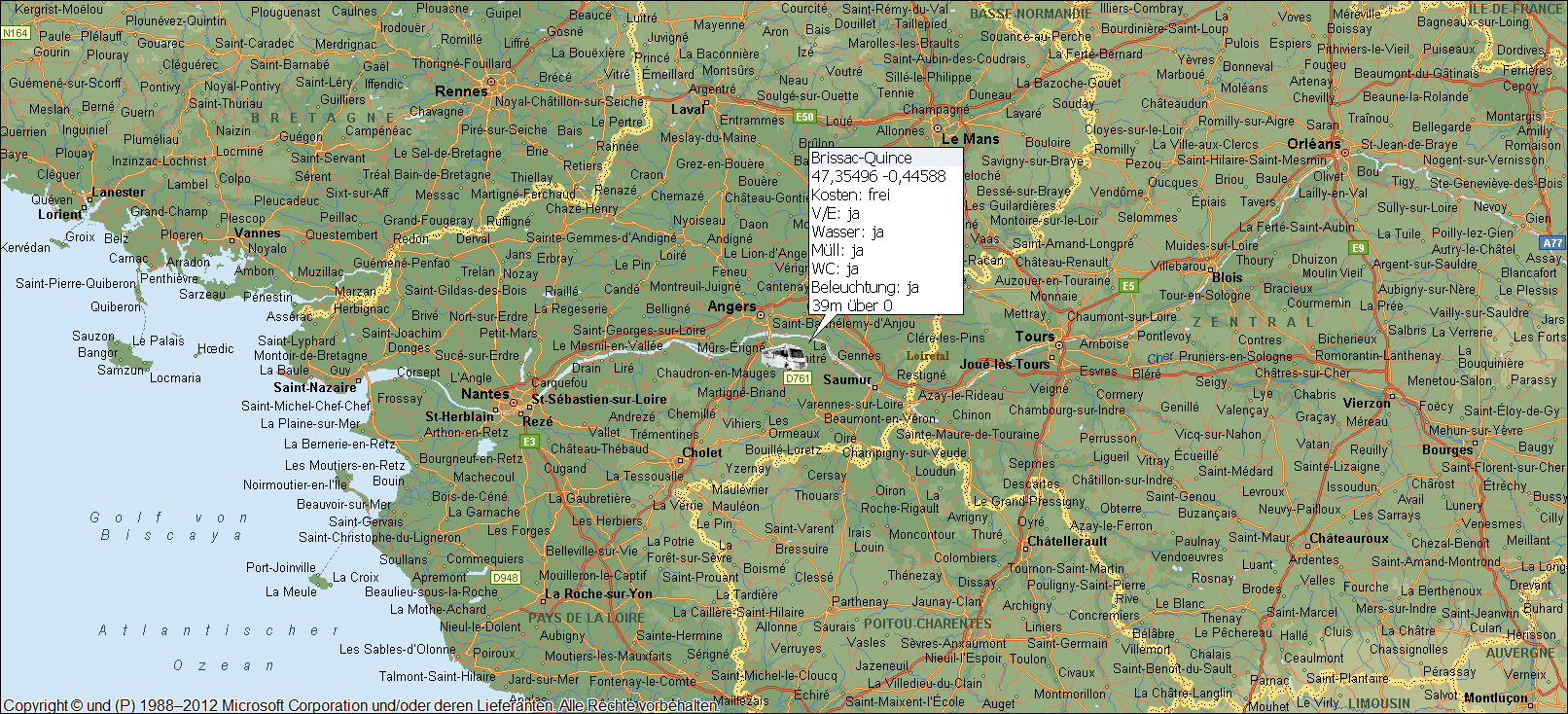Select the Brissac-Quince title in the info popup
The width and height of the screenshot is (1568, 714).
[x=861, y=158]
